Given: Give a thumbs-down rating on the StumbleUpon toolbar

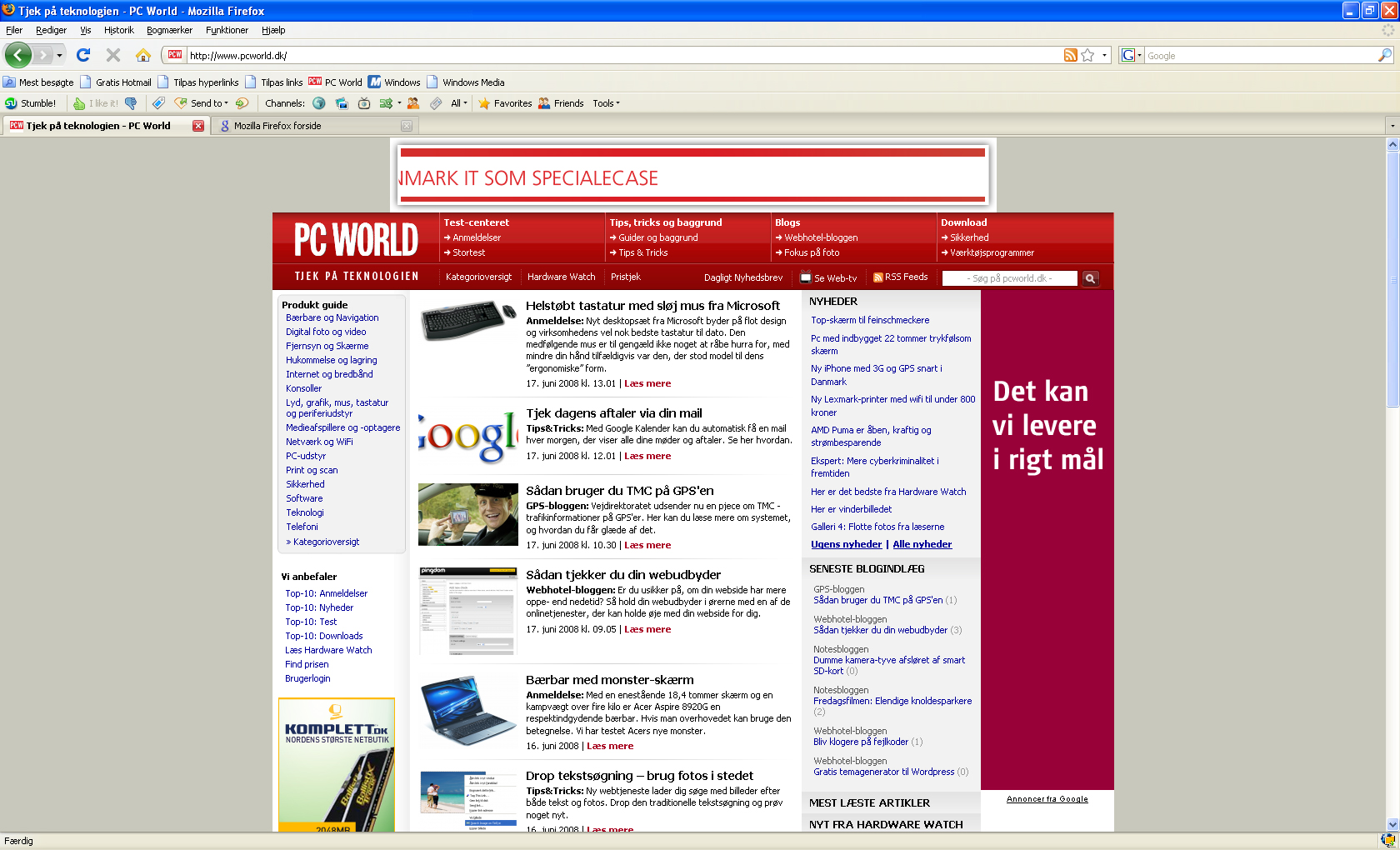Looking at the screenshot, I should (130, 102).
